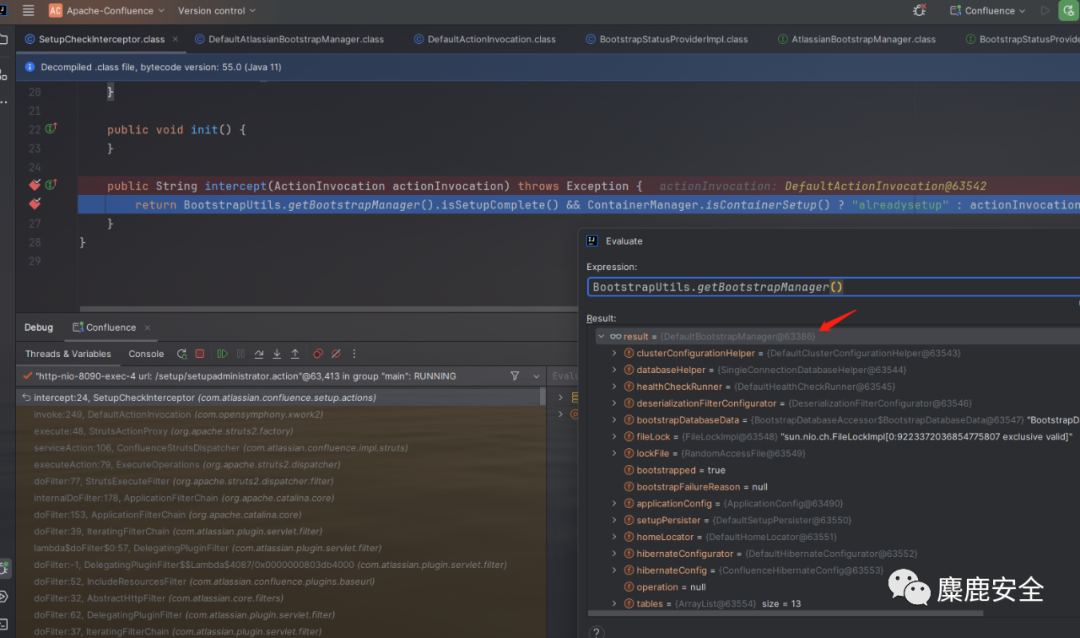Expand the bootstrapDatabaseData field
Screen dimensions: 1080x638
[x=614, y=420]
